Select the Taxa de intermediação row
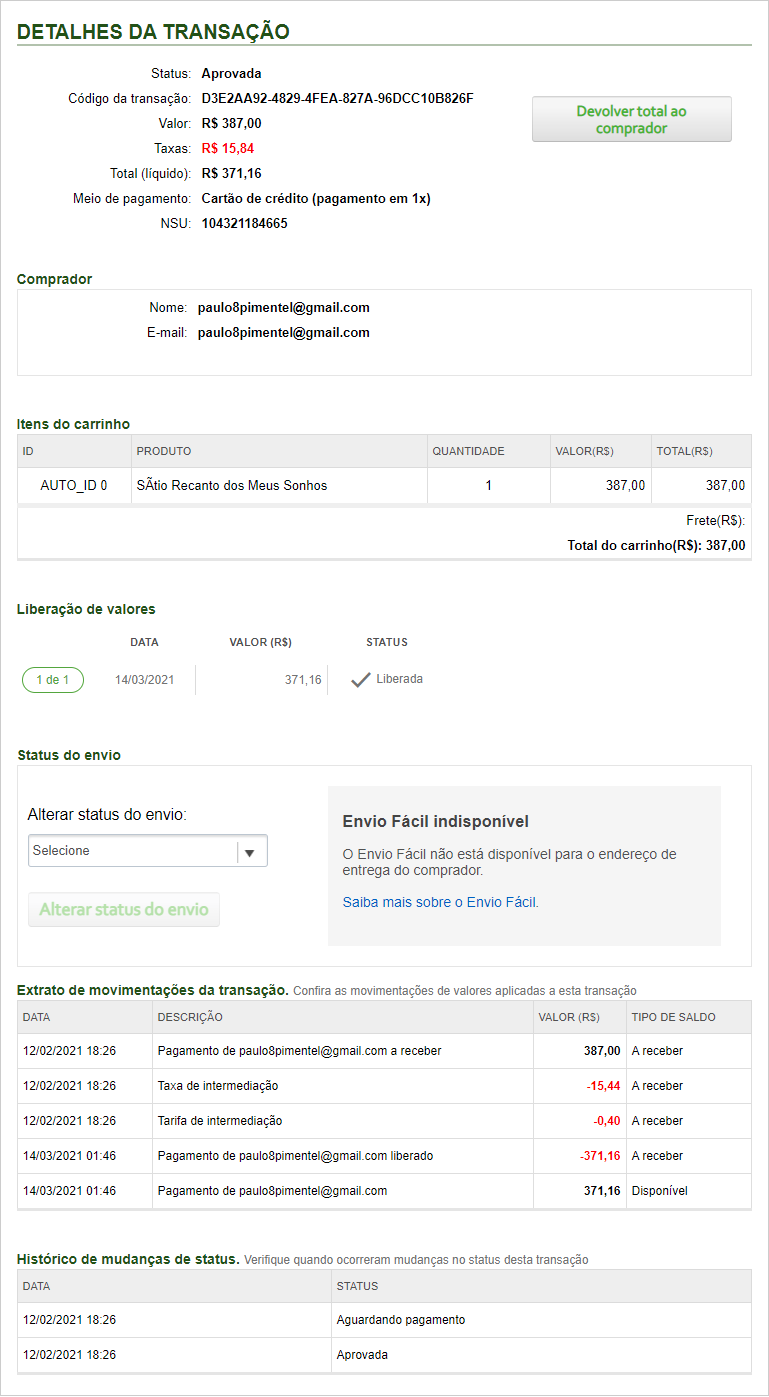Image resolution: width=769 pixels, height=1397 pixels. point(218,1086)
